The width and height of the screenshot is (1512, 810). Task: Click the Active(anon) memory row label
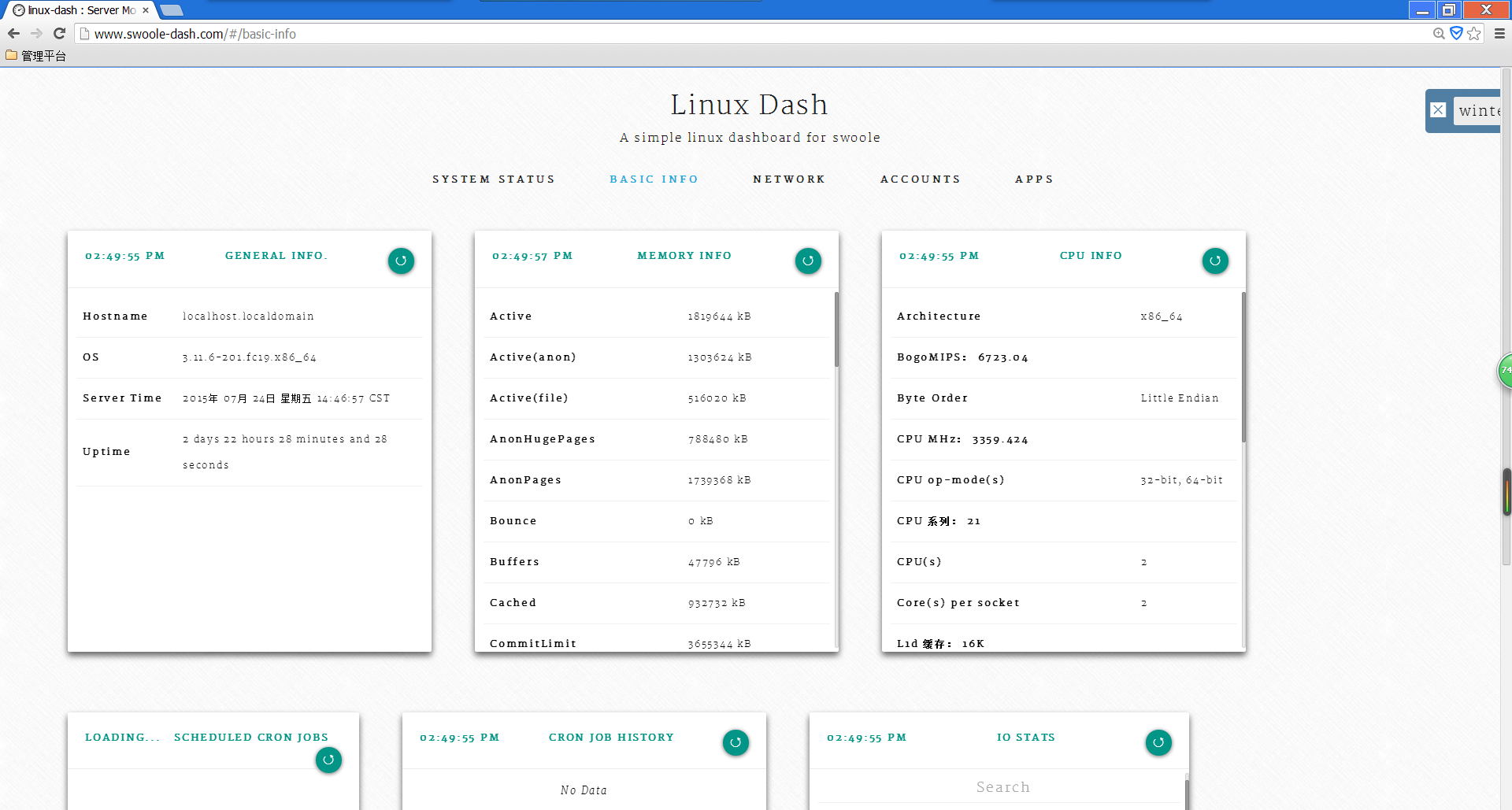pos(533,357)
